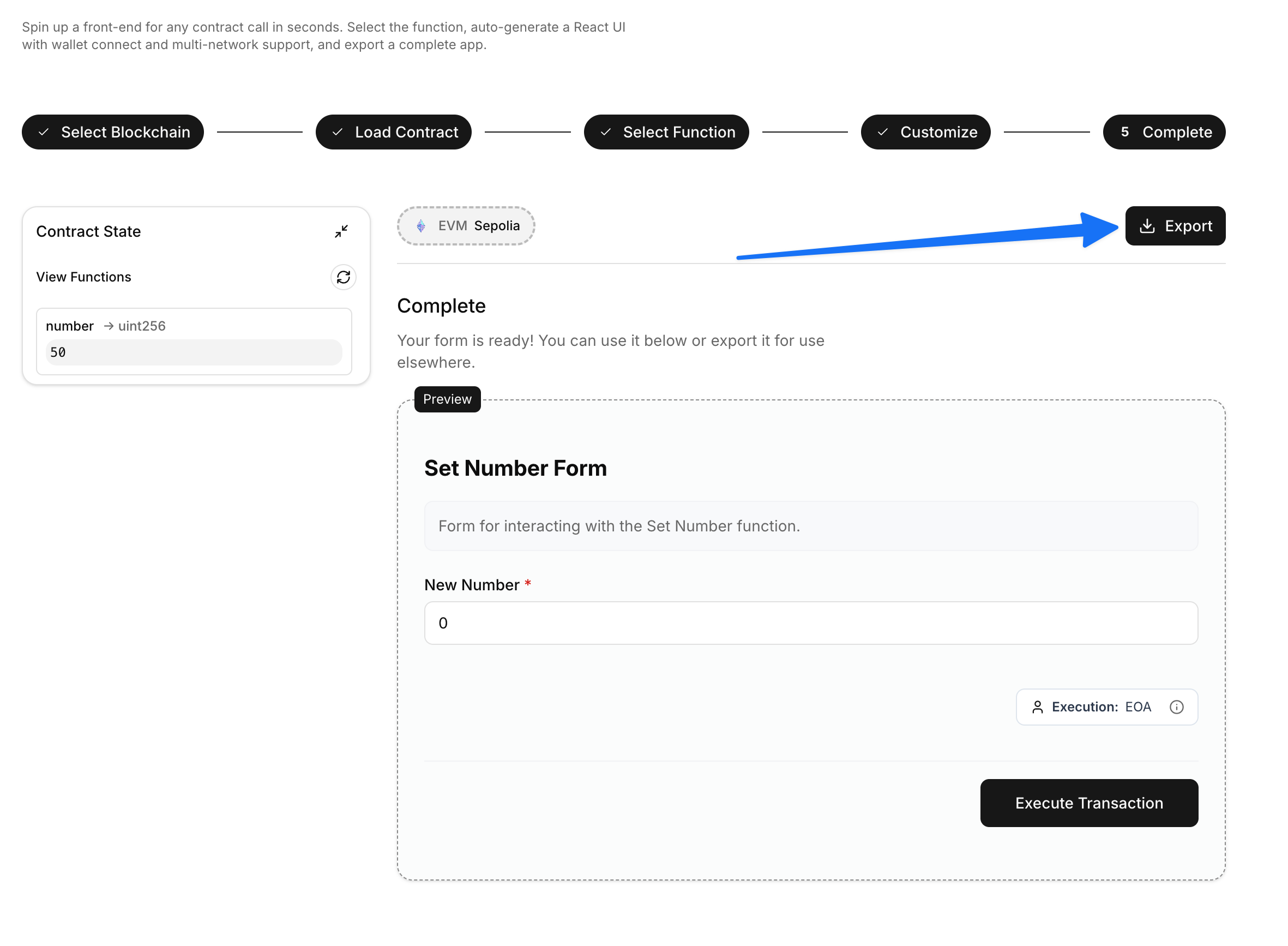The height and width of the screenshot is (946, 1288).
Task: Switch to the Customize step
Action: click(x=925, y=131)
